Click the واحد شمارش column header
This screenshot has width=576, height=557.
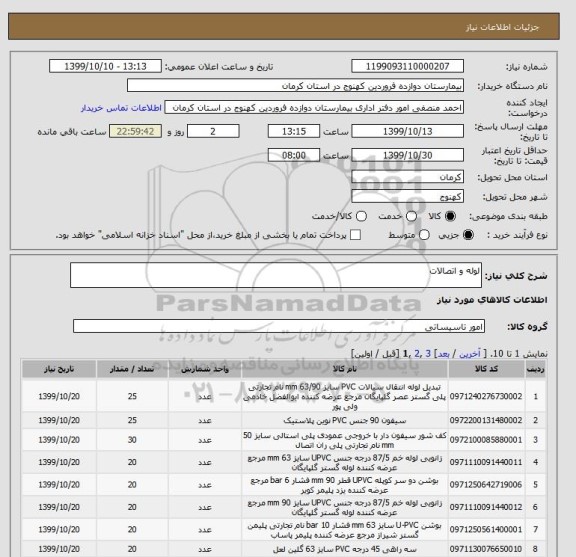tap(205, 369)
